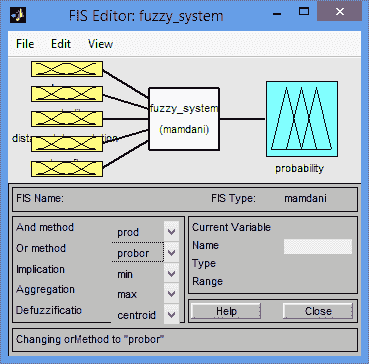369x364 pixels.
Task: Click the status message 'Changing orMethod to "probor"'
Action: tap(90, 339)
